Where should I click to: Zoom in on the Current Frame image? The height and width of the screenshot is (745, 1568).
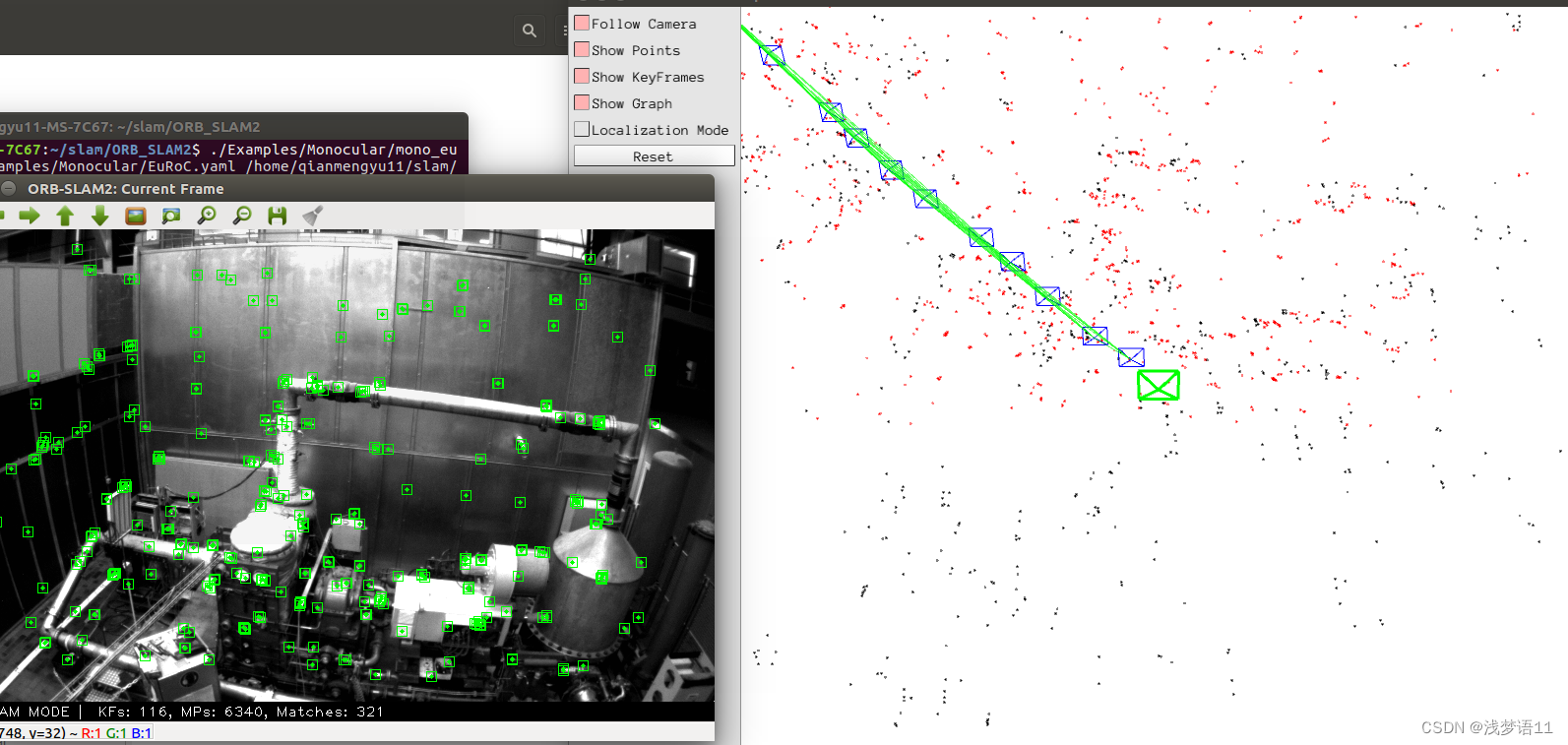click(207, 216)
